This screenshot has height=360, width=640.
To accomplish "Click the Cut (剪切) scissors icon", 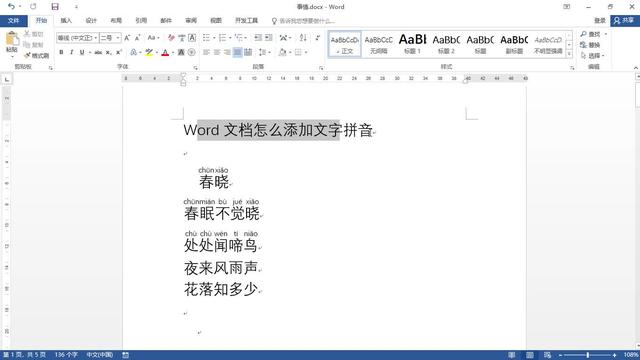I will [27, 34].
